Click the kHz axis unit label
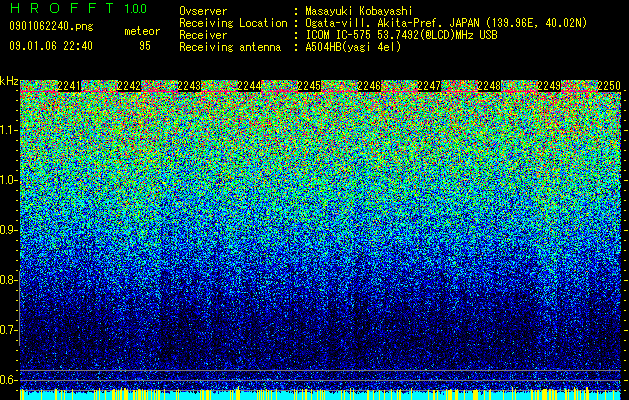Screen dimensions: 629x400 click(x=9, y=81)
